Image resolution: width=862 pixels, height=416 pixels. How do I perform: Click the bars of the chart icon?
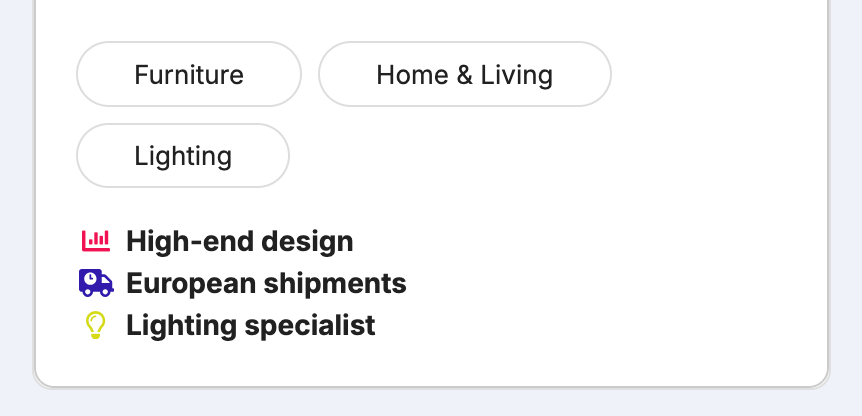click(x=98, y=239)
